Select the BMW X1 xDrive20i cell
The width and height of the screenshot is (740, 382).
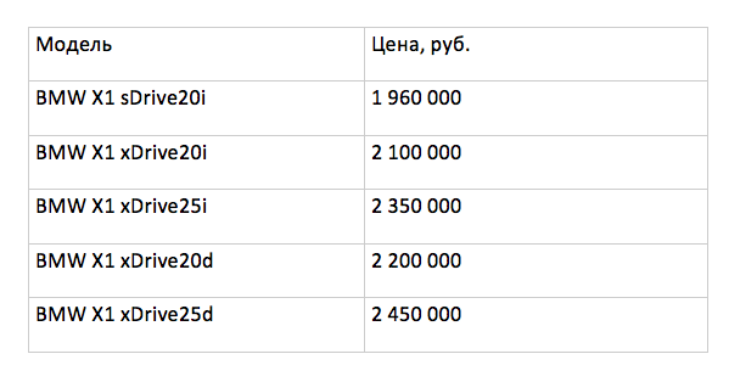(196, 162)
